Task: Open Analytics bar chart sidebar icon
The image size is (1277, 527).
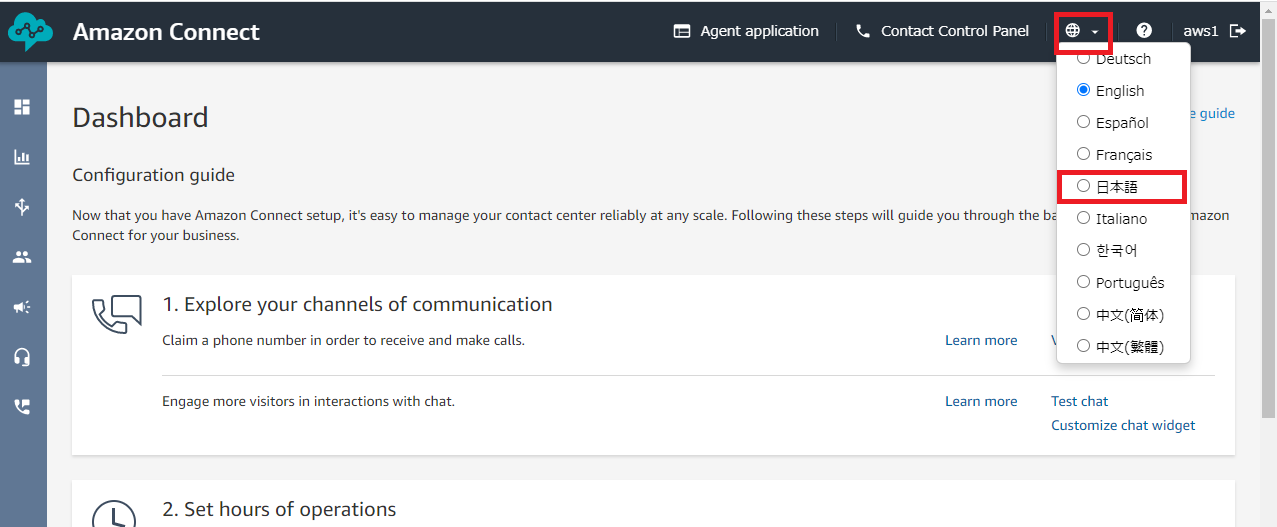Action: coord(22,157)
